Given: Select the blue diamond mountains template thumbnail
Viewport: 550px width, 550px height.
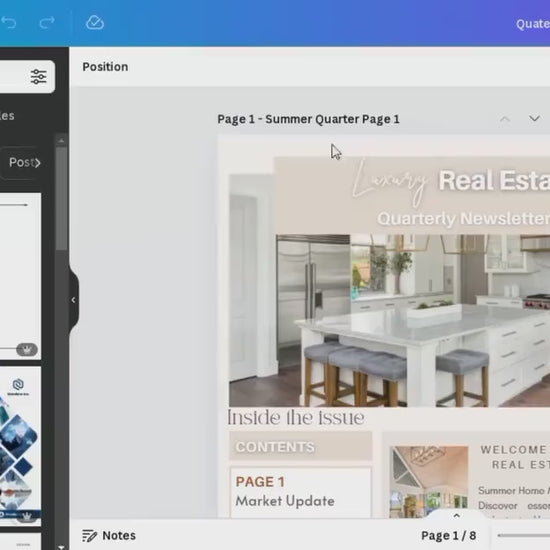Looking at the screenshot, I should pos(20,446).
